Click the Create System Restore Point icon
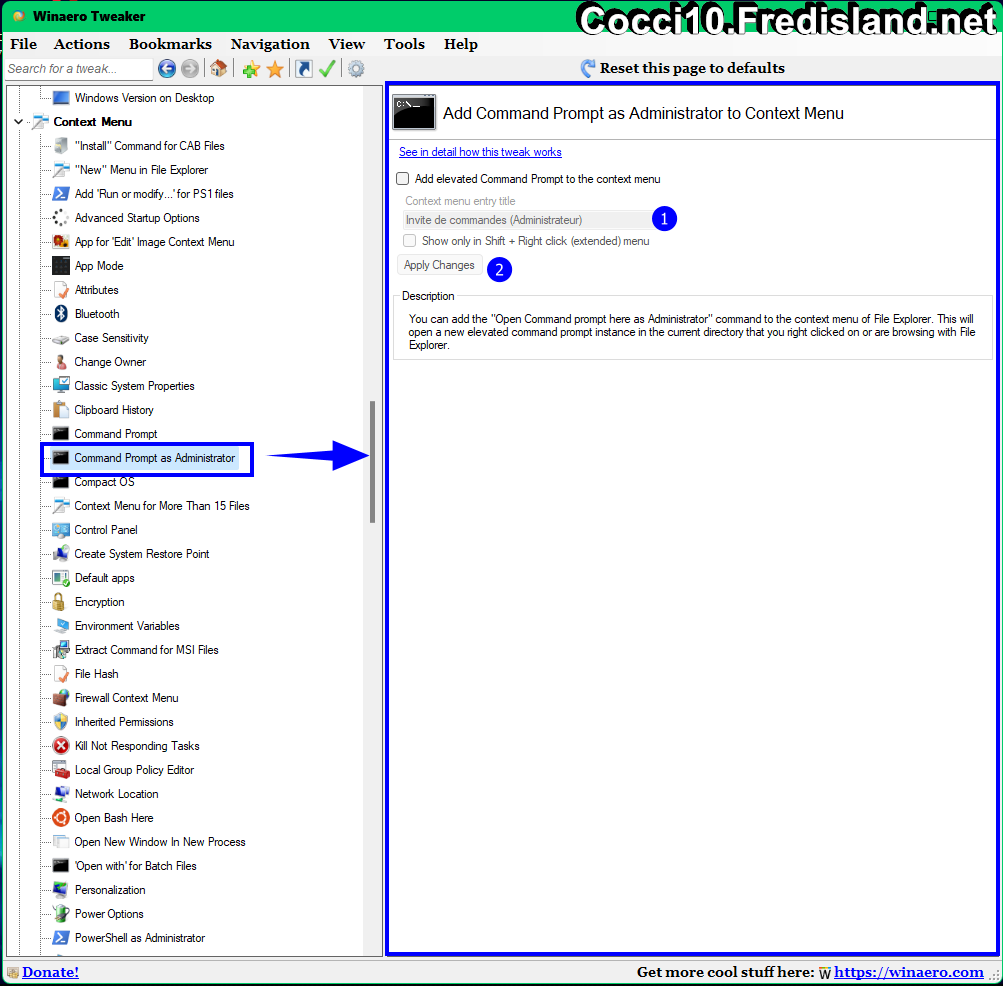Screen dimensions: 1003x986 (x=61, y=553)
